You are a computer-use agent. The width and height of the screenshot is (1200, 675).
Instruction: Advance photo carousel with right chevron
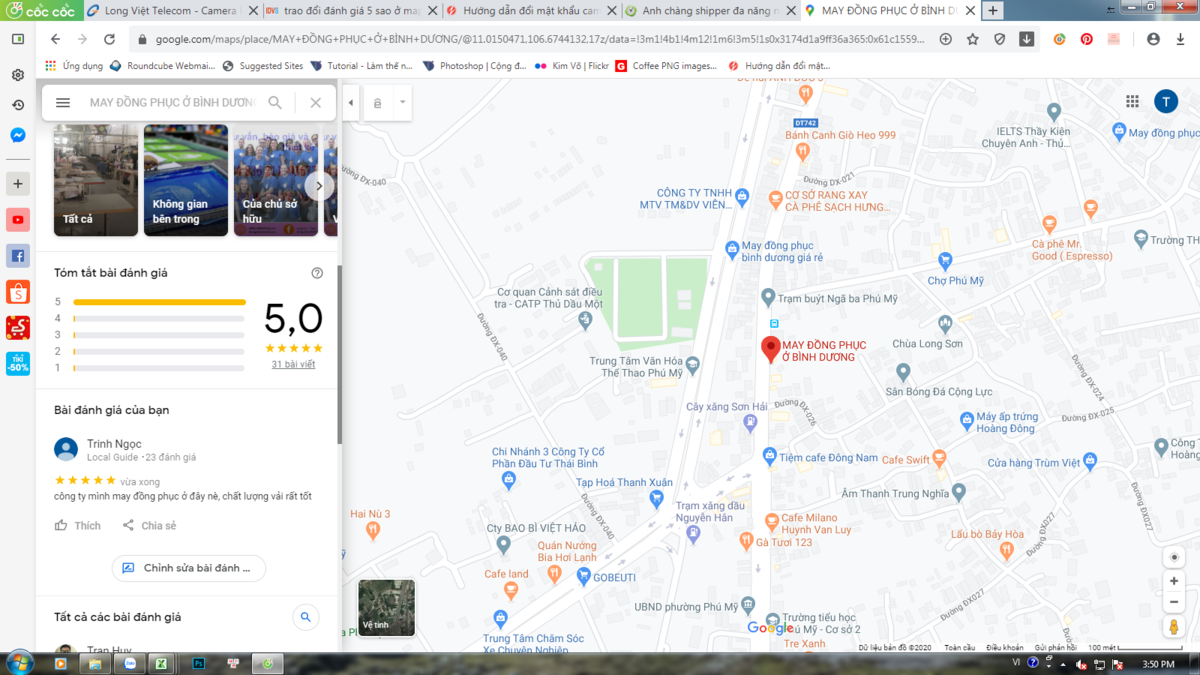coord(319,185)
